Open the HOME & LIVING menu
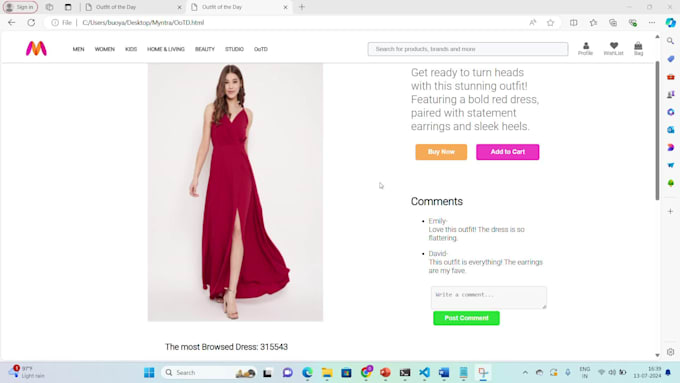This screenshot has width=680, height=383. (x=166, y=49)
